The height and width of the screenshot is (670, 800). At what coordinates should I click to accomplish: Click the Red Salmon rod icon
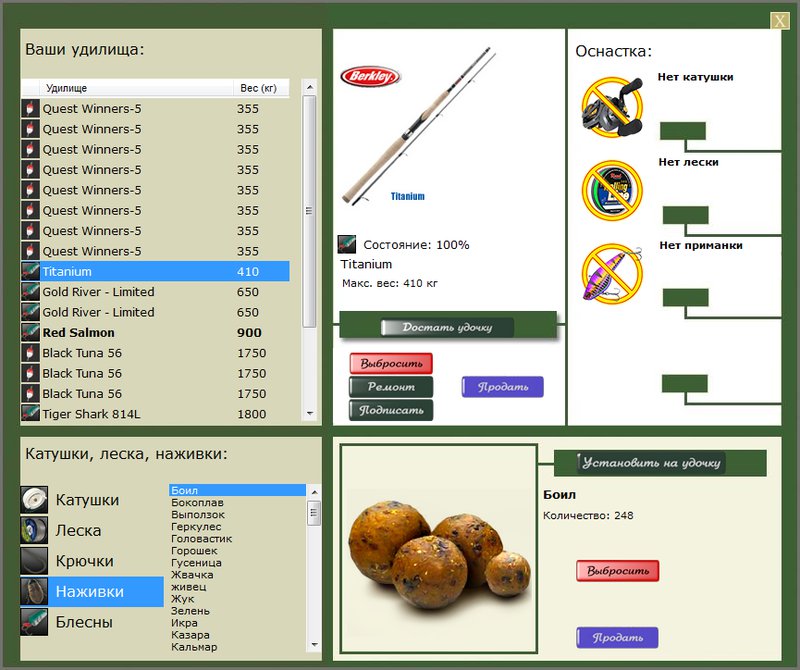[x=30, y=332]
